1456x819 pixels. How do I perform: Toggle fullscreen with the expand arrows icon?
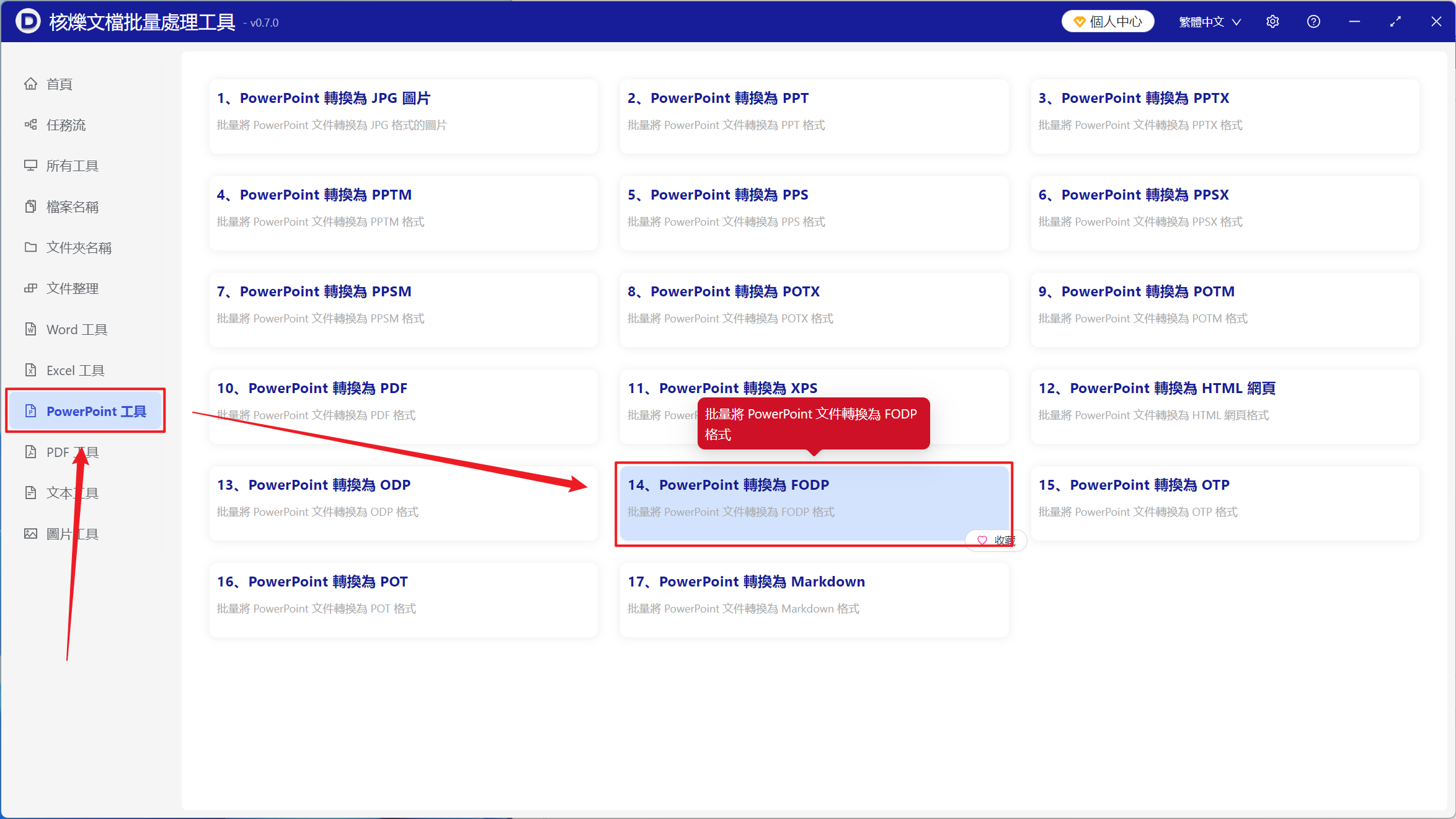click(1395, 22)
